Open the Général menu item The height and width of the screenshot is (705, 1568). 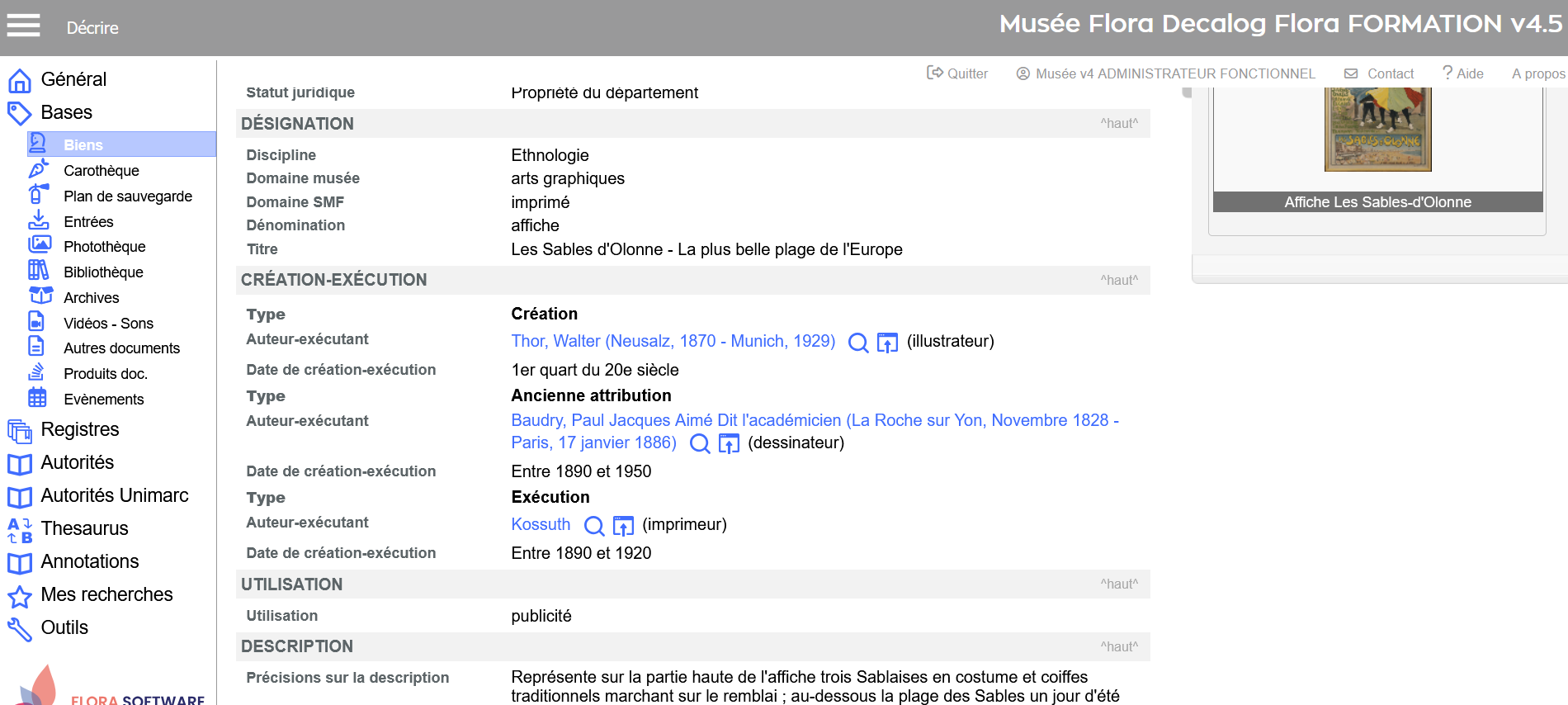pos(73,79)
